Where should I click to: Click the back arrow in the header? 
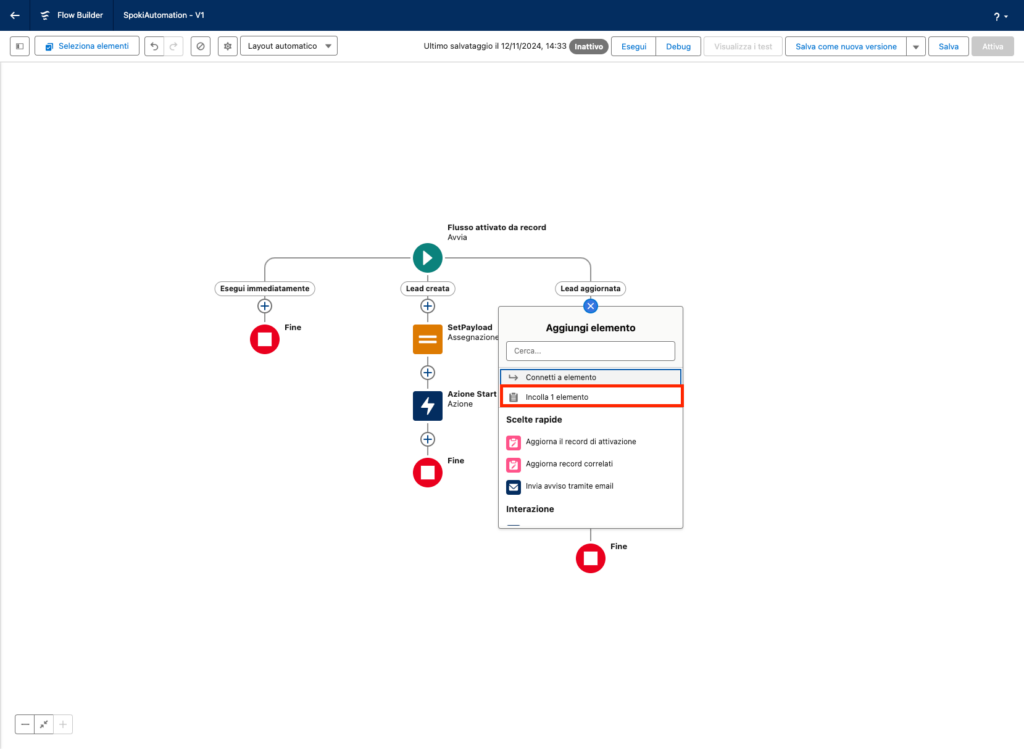pyautogui.click(x=15, y=16)
